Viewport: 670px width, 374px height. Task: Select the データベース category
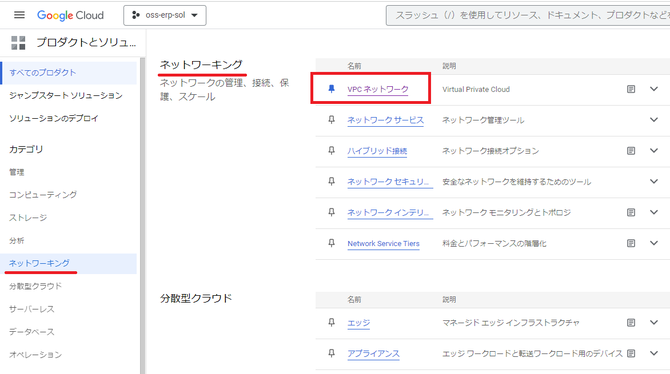pos(32,332)
